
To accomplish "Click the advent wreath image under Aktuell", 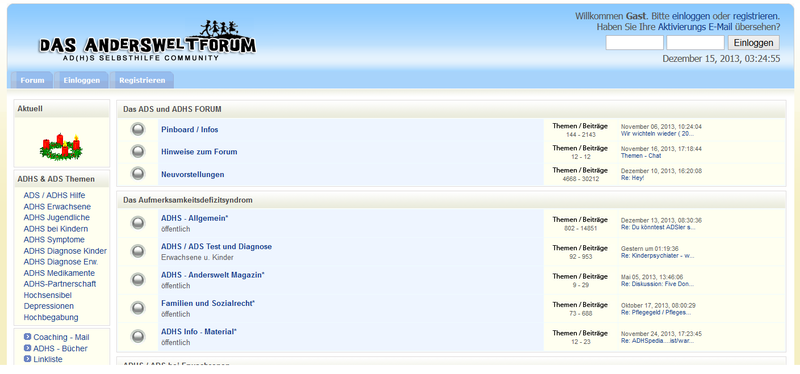I will pyautogui.click(x=61, y=146).
